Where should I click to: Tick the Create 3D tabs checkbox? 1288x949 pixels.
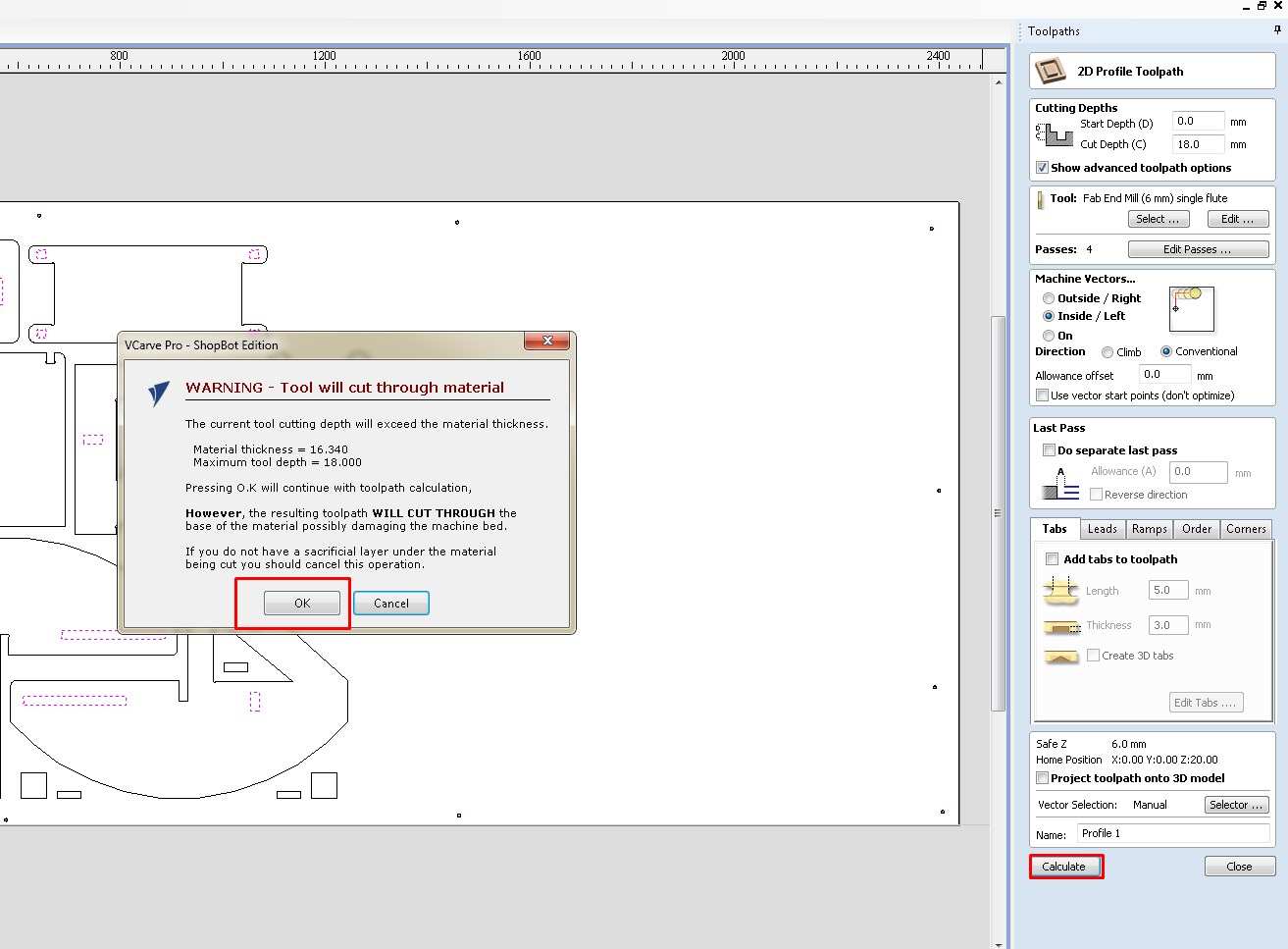[x=1093, y=656]
